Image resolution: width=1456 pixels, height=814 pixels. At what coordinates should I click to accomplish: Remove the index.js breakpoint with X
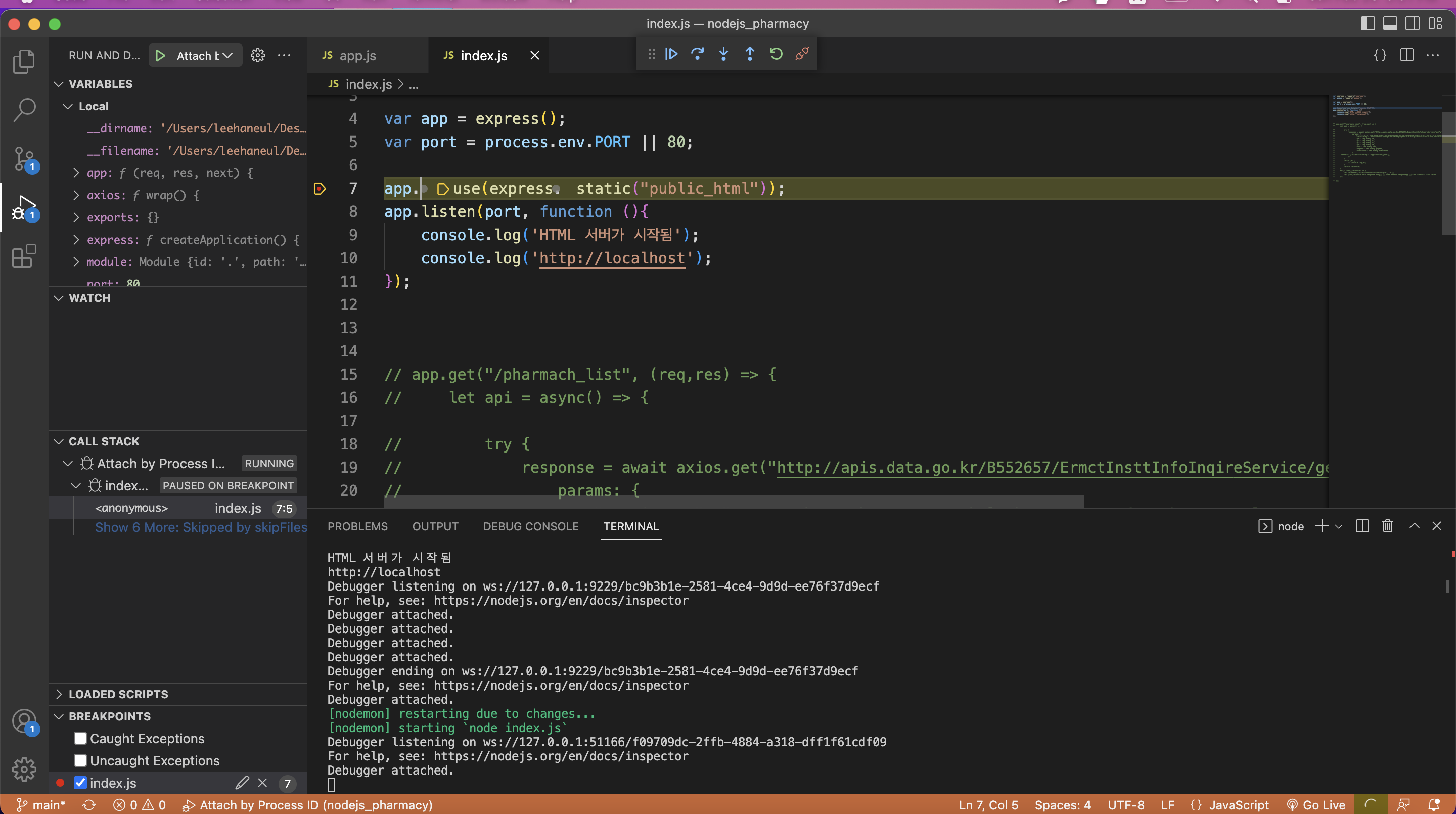point(262,782)
